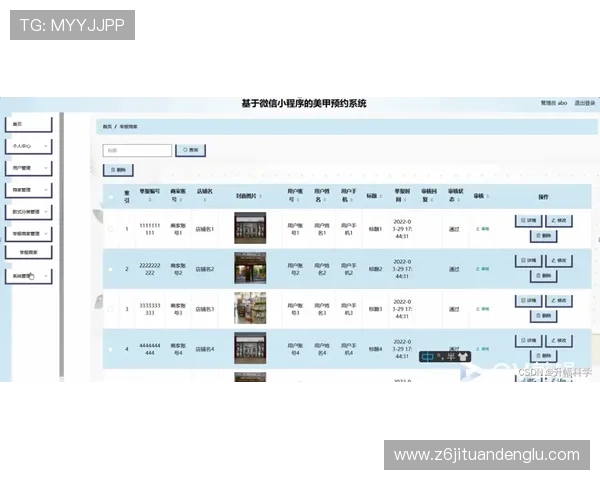Viewport: 600px width, 480px height.
Task: Edit the row 2 record
Action: pyautogui.click(x=559, y=261)
